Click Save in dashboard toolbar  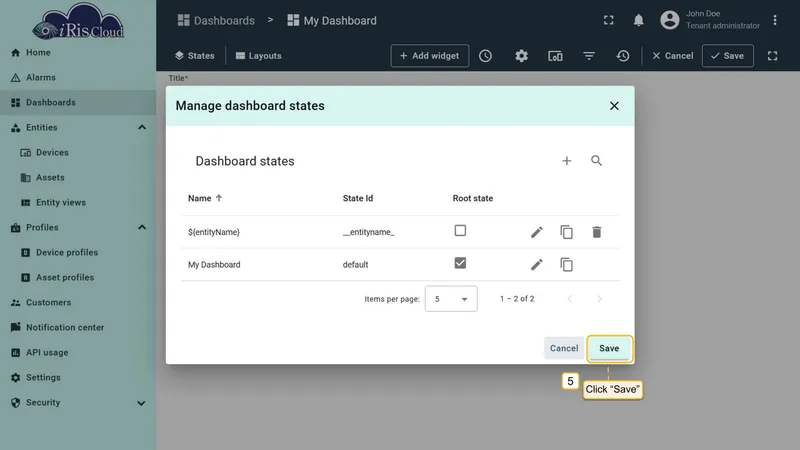coord(728,56)
